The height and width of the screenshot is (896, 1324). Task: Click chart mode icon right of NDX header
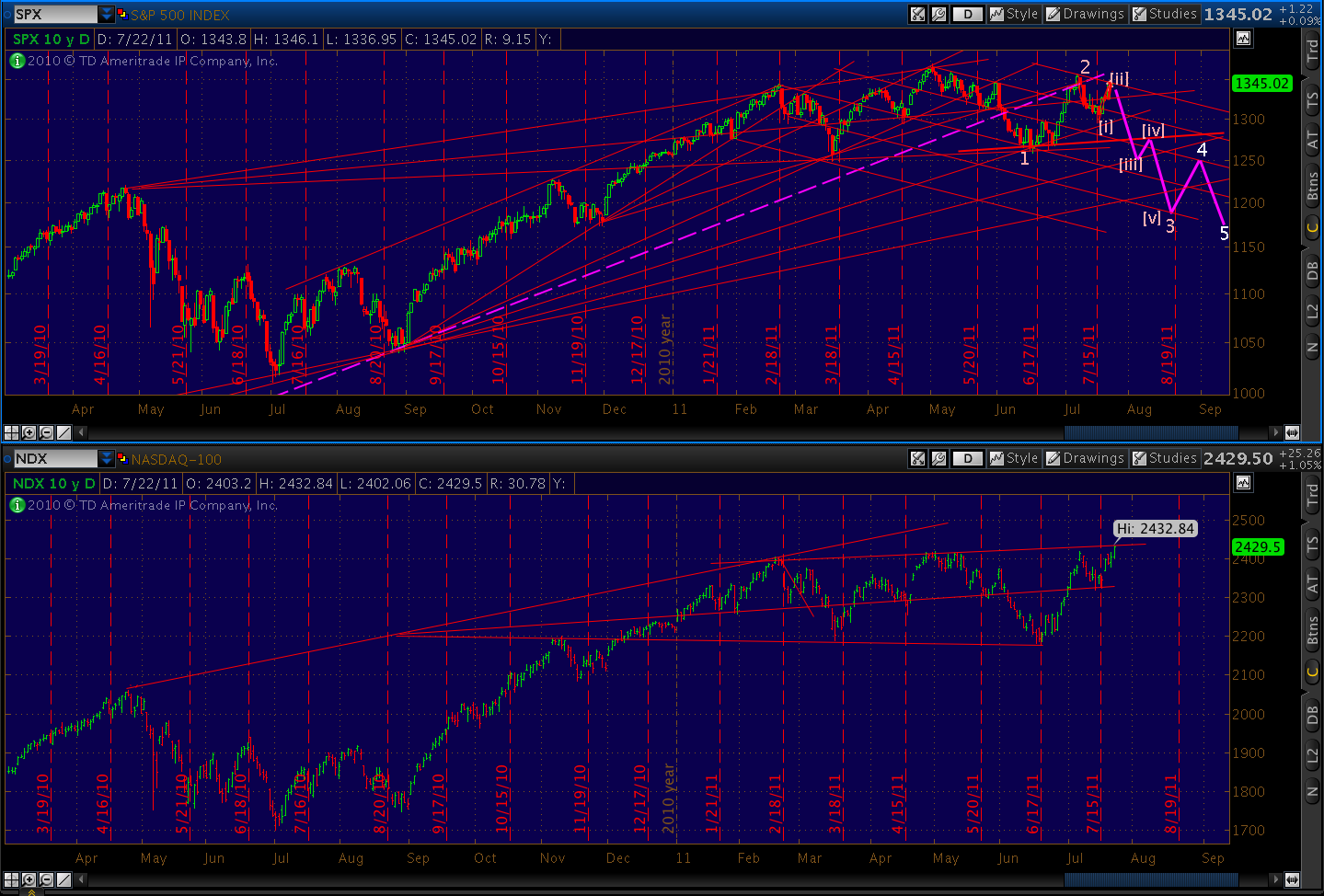1243,483
